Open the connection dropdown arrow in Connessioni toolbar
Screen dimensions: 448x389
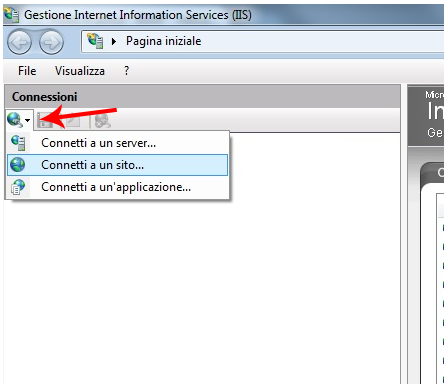28,120
